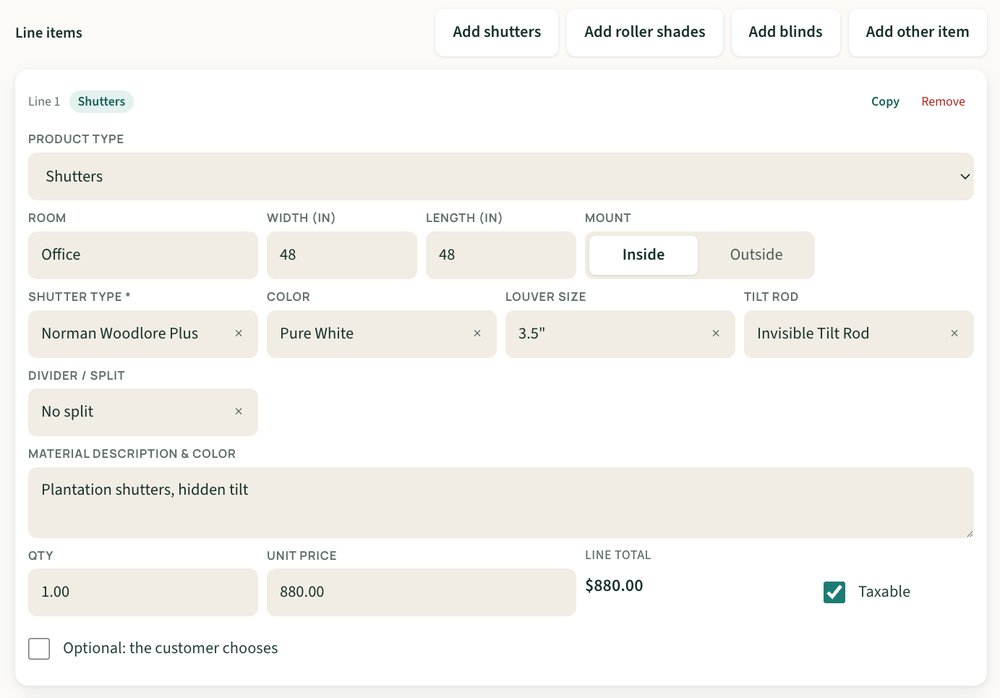Screen dimensions: 1000x698
Task: Click Add shutters button
Action: tap(497, 32)
